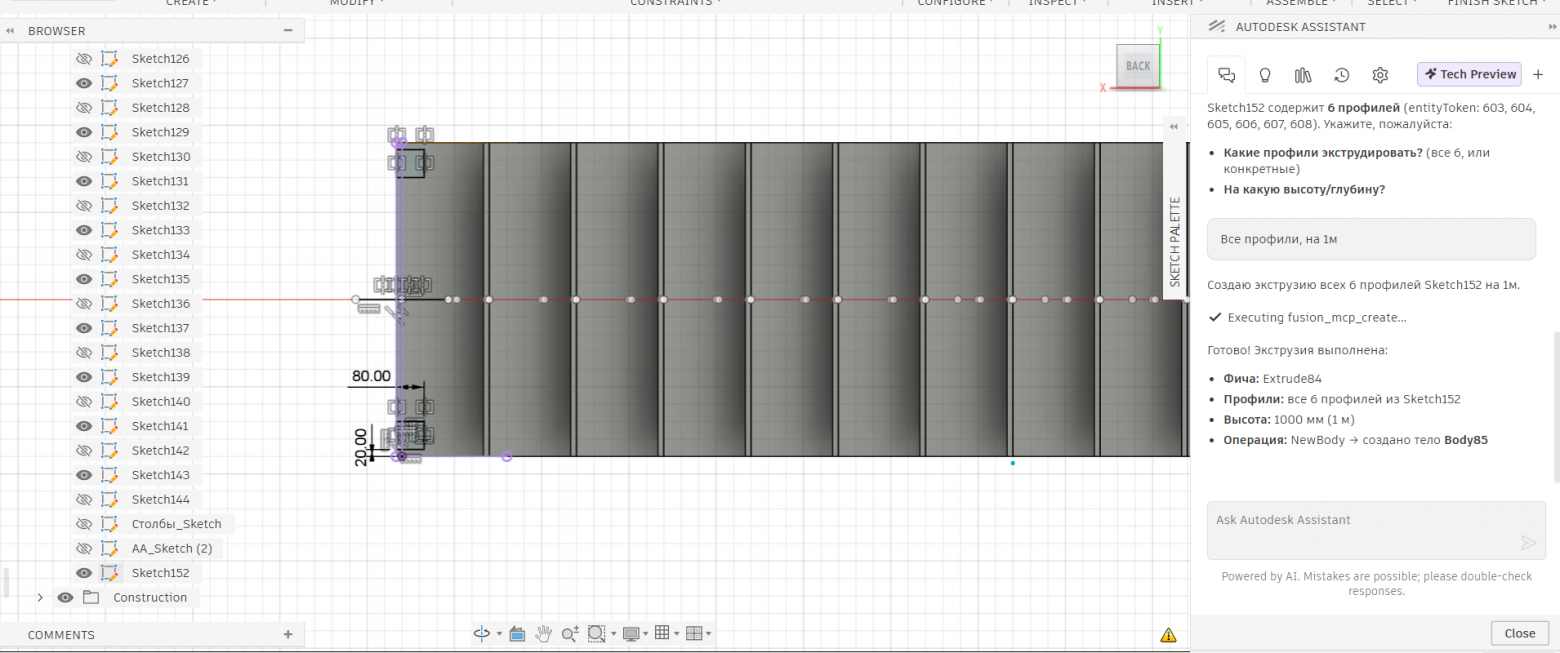Viewport: 1560px width, 653px height.
Task: Click the Tech Preview button
Action: [1470, 74]
